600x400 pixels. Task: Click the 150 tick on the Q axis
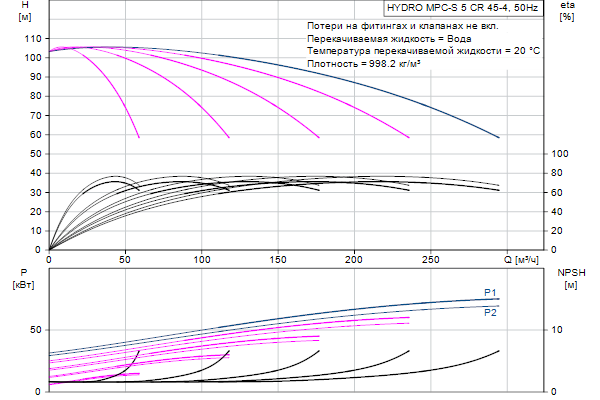[278, 260]
